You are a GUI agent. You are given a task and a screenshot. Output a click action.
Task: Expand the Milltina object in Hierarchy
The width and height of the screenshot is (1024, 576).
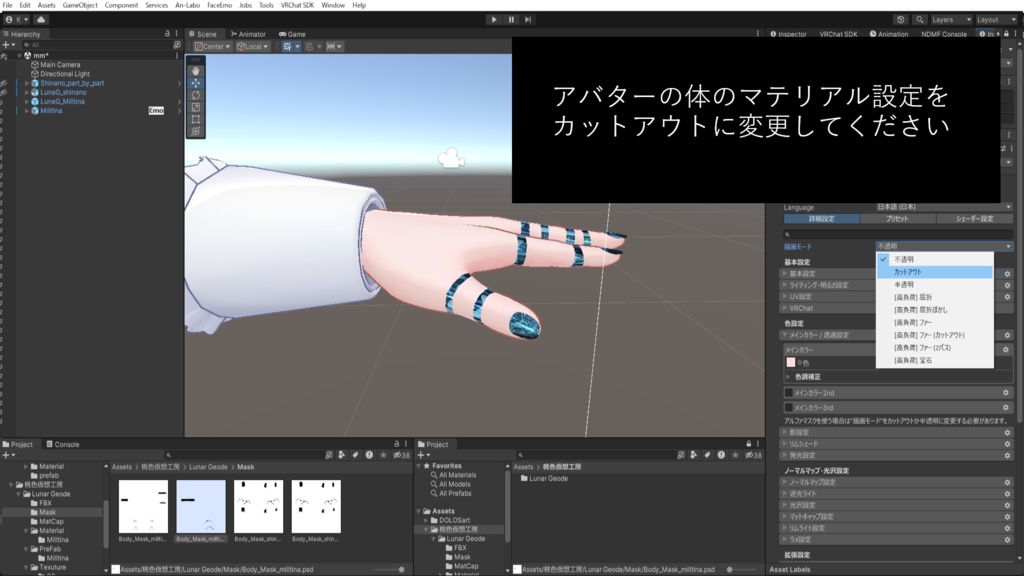[x=27, y=111]
